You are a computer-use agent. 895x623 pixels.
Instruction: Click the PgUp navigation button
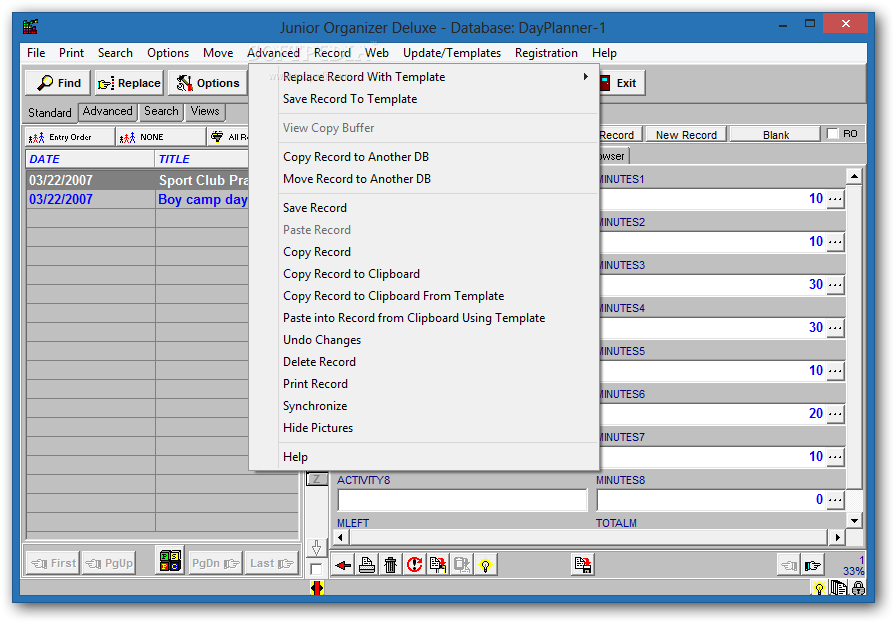point(109,564)
